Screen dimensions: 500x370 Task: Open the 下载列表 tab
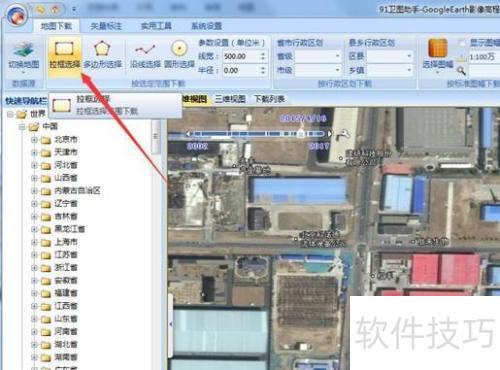point(269,99)
